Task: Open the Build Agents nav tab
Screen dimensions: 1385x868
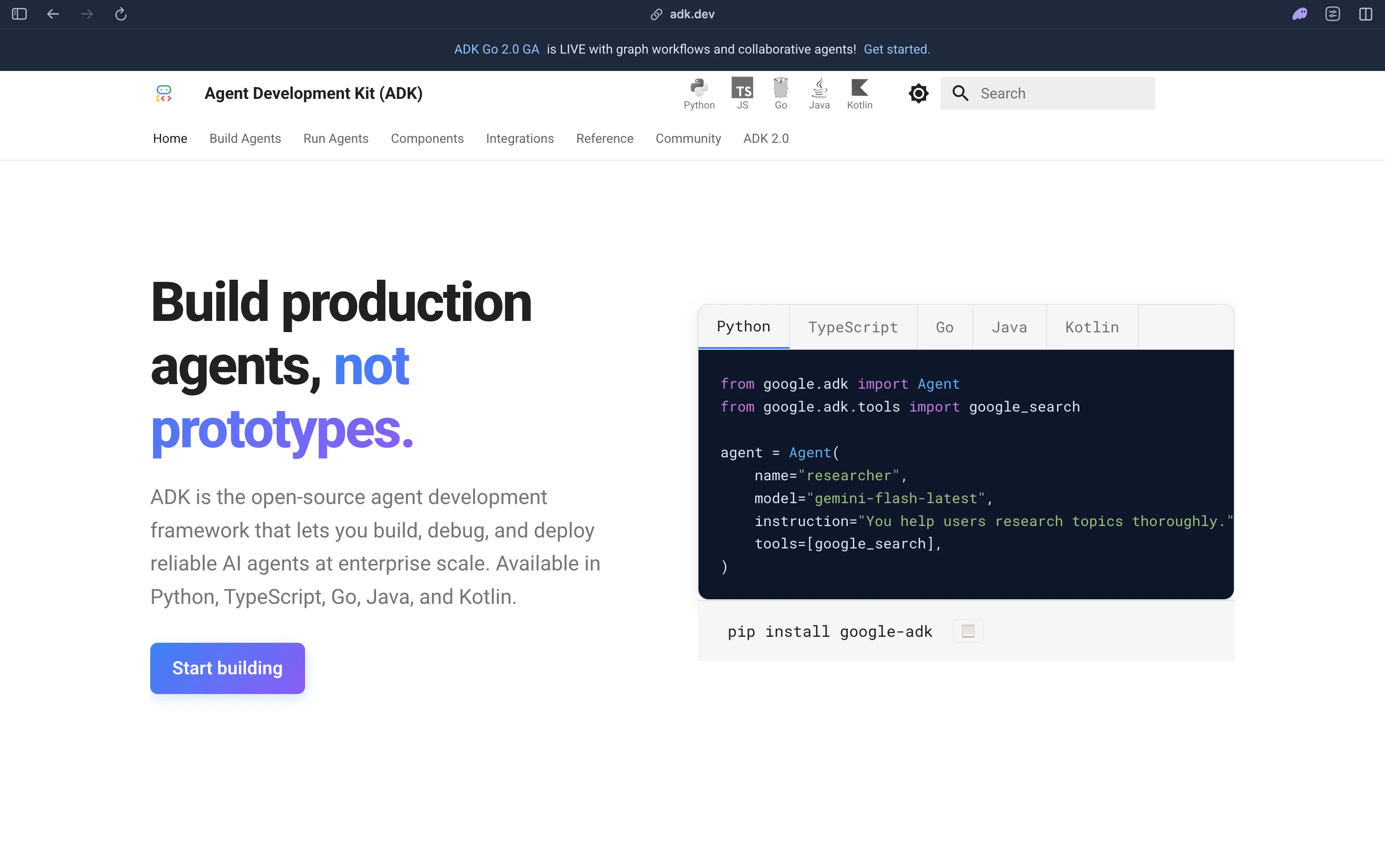Action: 245,138
